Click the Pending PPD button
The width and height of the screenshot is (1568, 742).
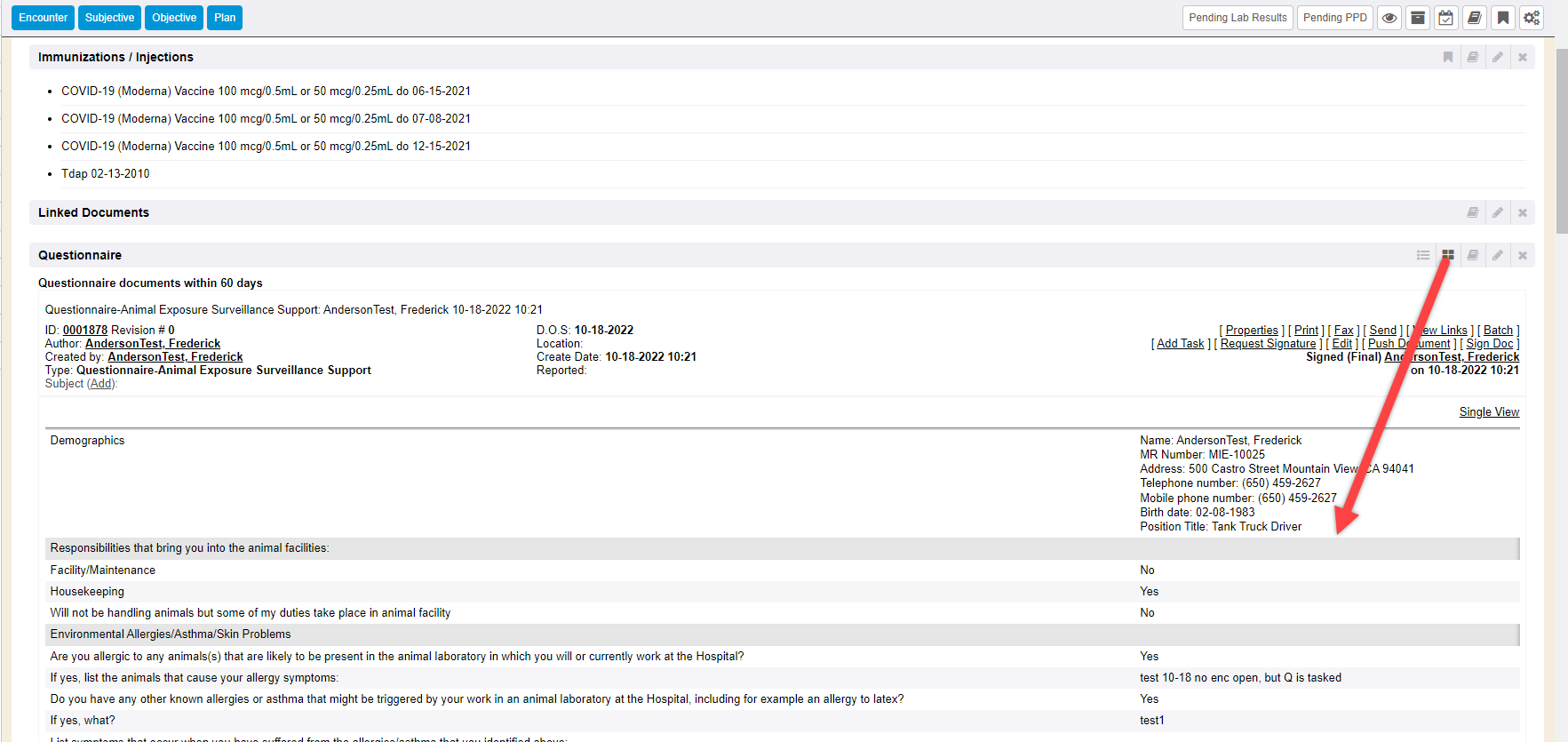pyautogui.click(x=1334, y=18)
